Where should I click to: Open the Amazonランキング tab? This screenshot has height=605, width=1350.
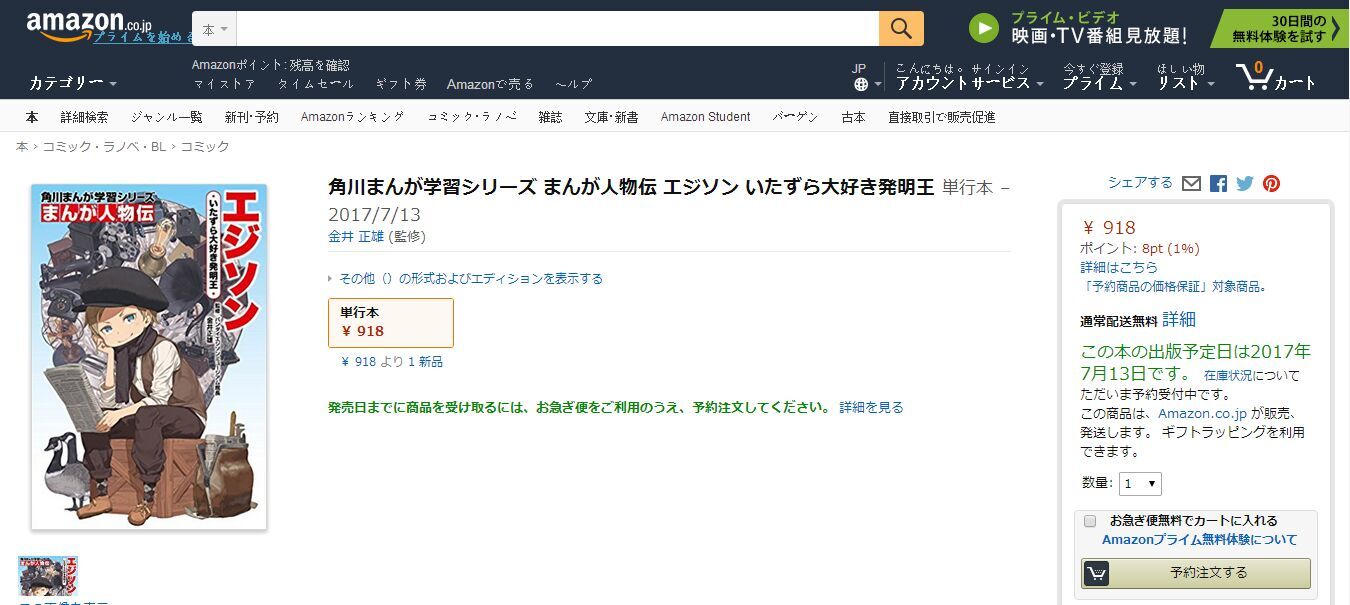tap(352, 117)
